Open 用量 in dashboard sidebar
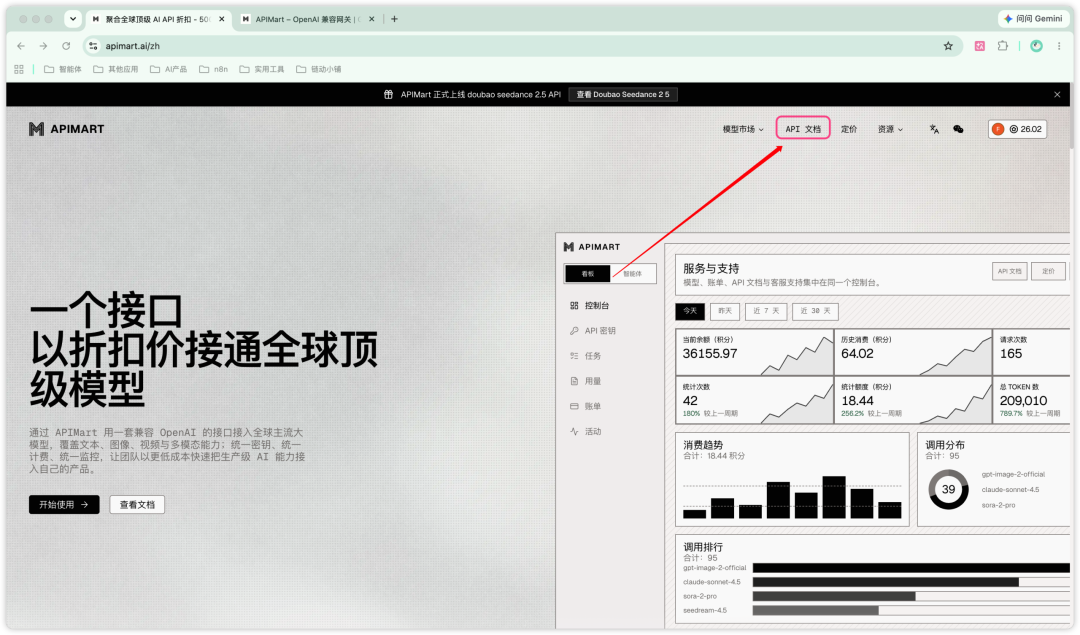This screenshot has height=635, width=1080. point(585,381)
